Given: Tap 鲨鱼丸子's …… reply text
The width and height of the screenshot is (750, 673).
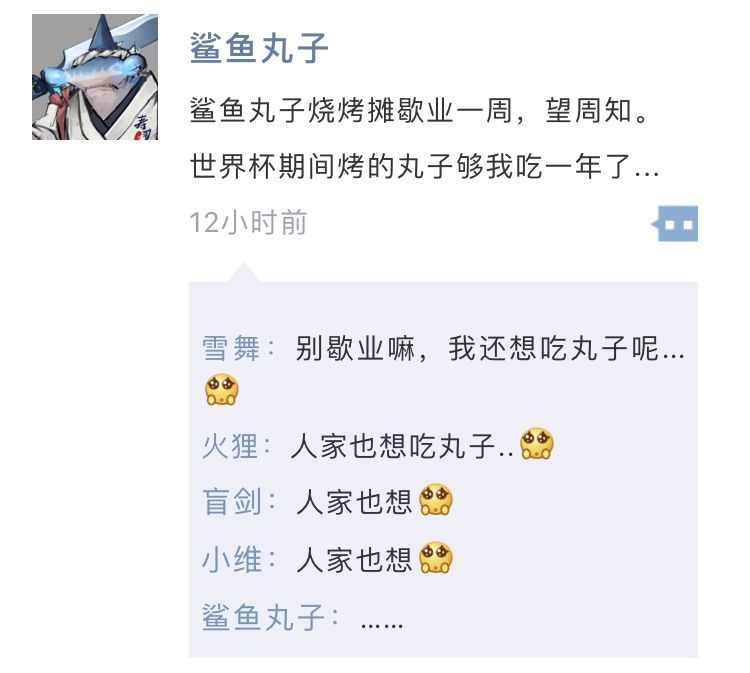Looking at the screenshot, I should [x=382, y=624].
